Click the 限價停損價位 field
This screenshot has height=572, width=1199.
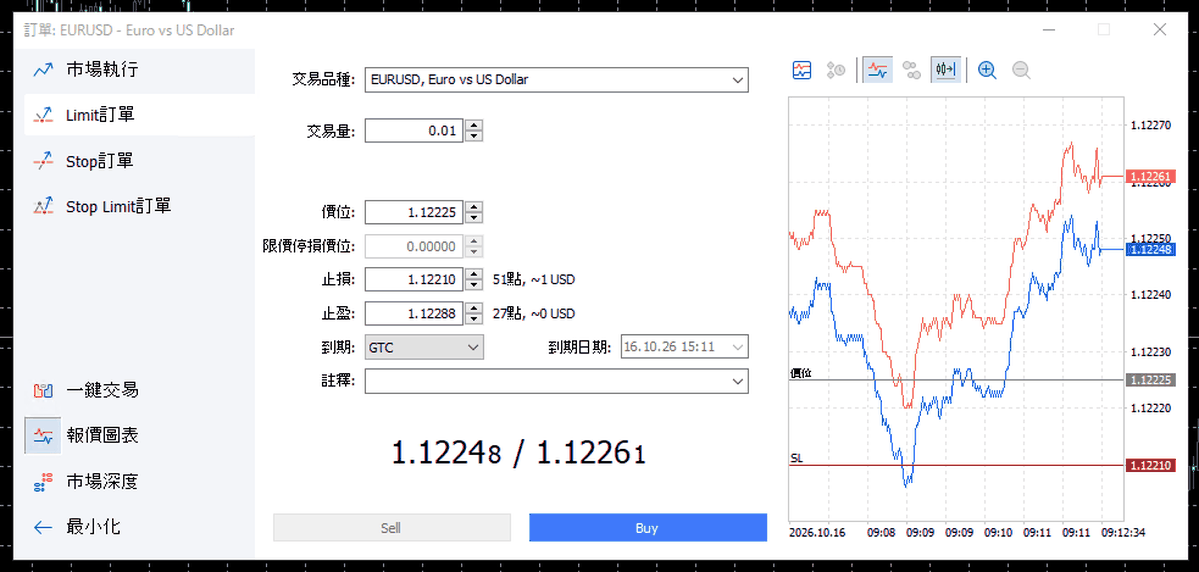pos(414,246)
